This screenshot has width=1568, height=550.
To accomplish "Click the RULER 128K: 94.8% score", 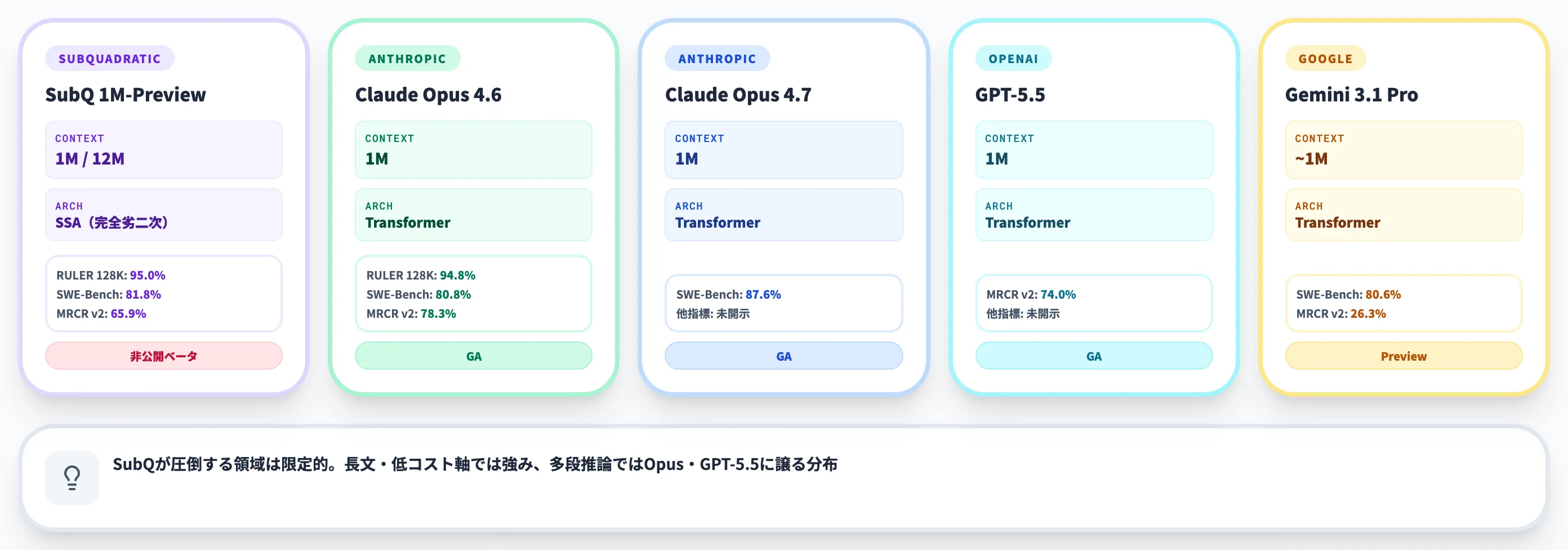I will [421, 276].
